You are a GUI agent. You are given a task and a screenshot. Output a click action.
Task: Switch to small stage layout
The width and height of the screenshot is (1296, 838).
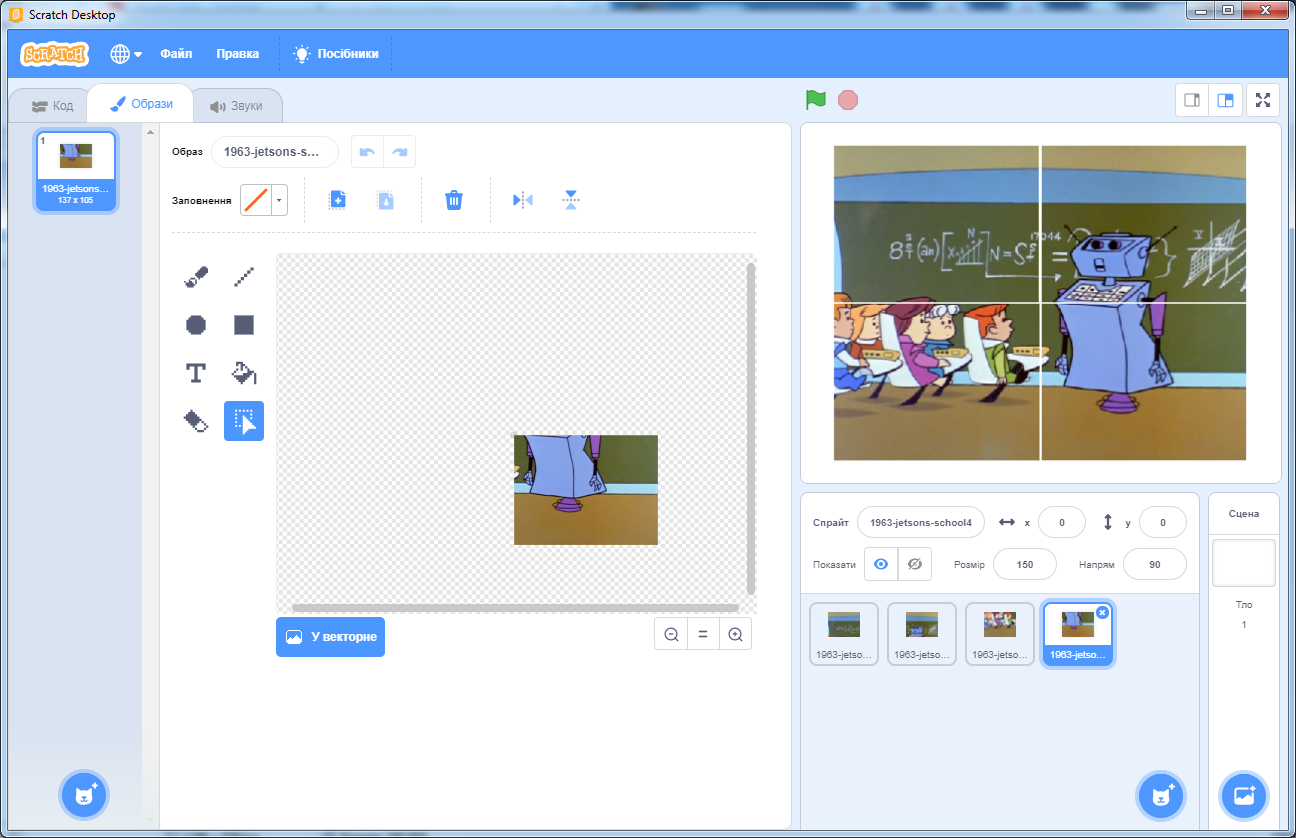click(1192, 100)
